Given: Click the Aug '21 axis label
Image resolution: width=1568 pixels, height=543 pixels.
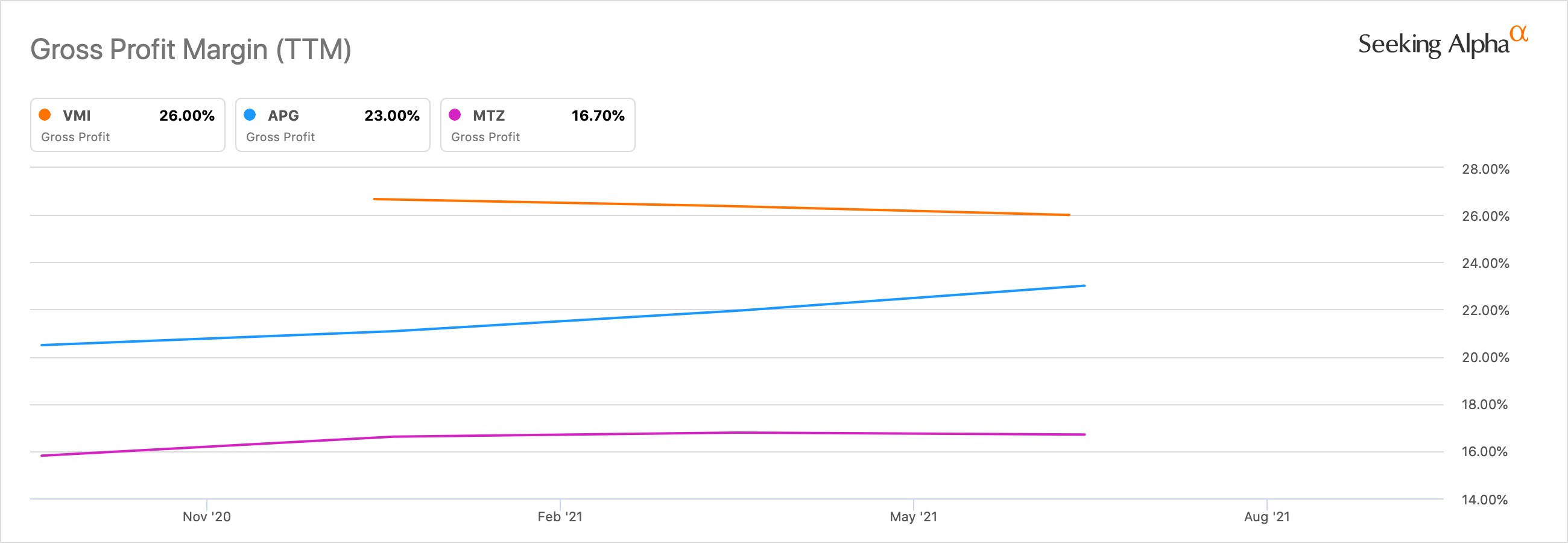Looking at the screenshot, I should [x=1266, y=517].
